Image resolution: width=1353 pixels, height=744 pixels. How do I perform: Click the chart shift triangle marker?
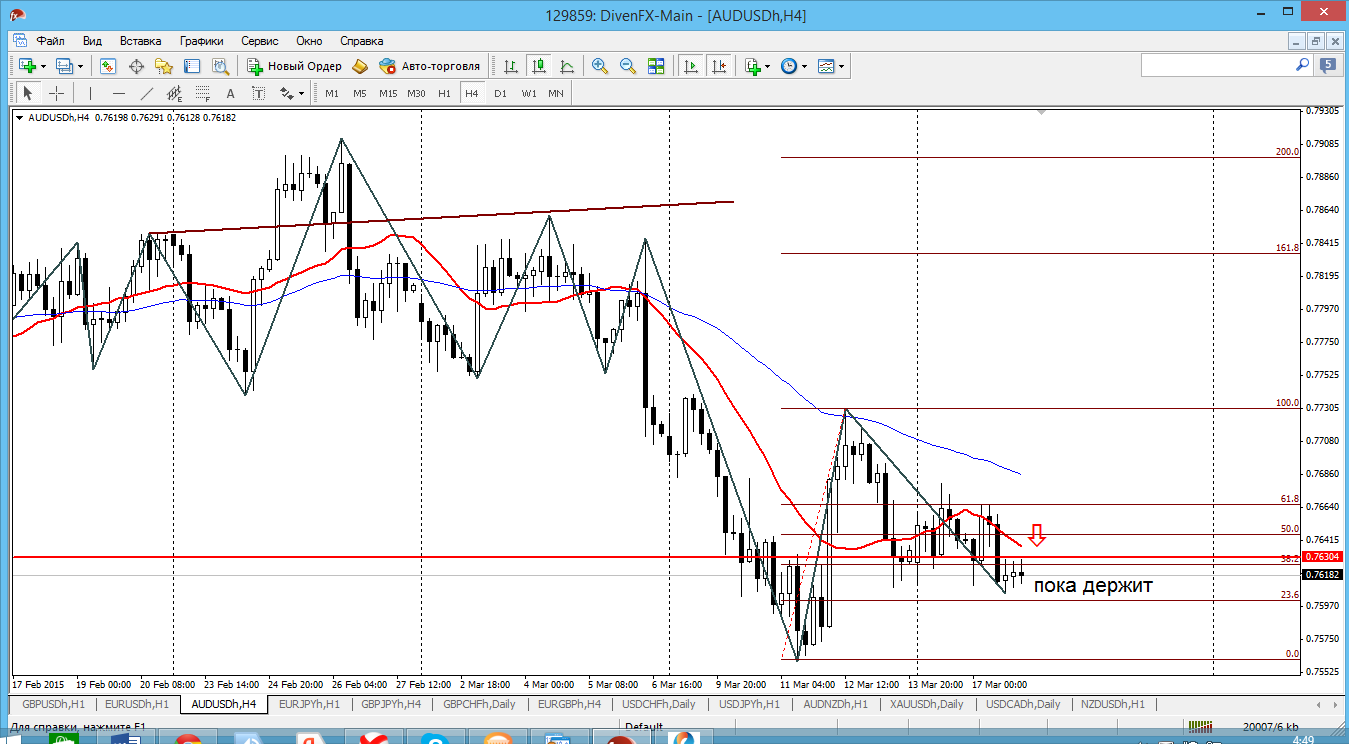[x=1042, y=114]
